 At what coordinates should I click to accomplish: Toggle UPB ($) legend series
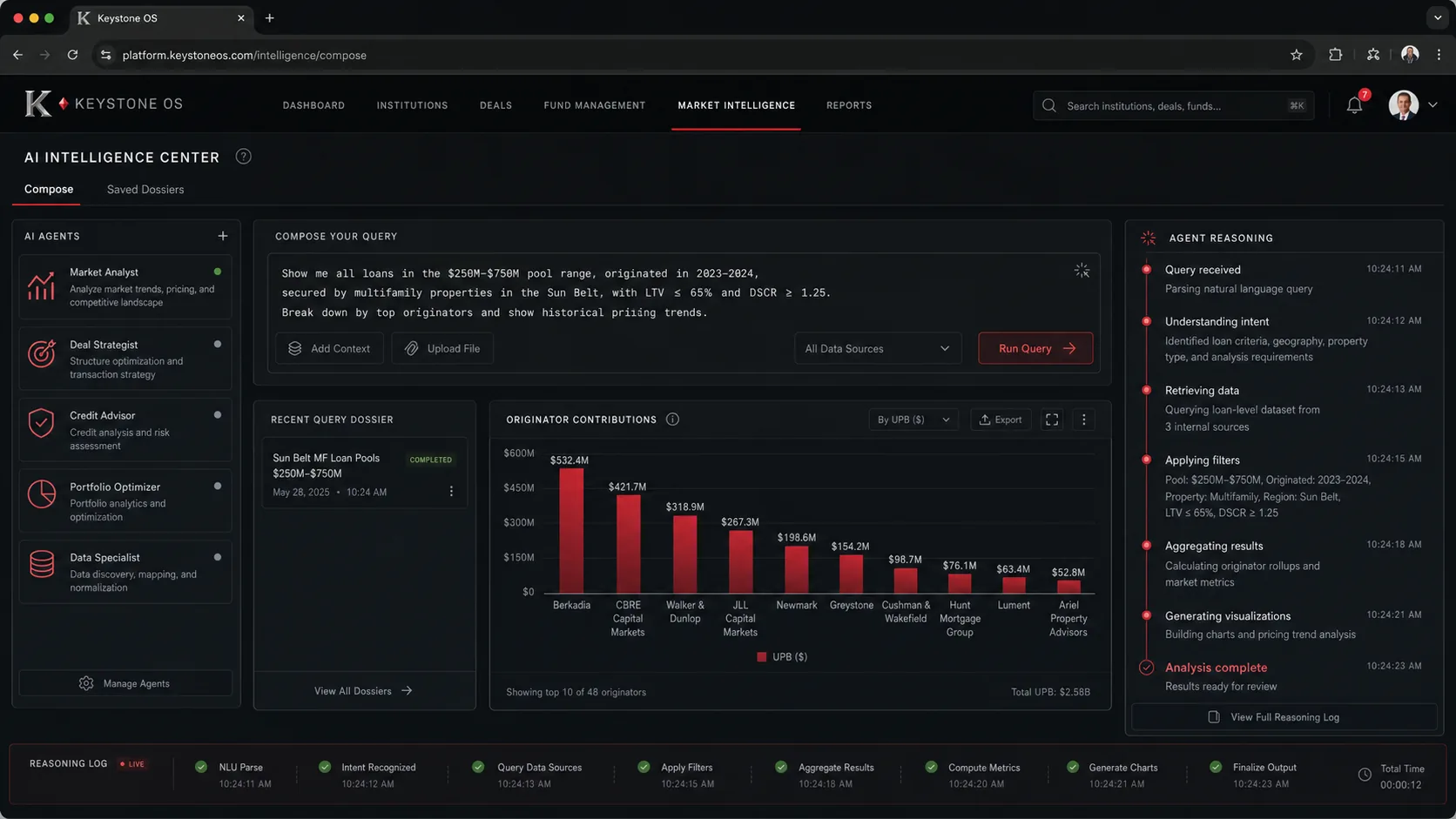782,657
